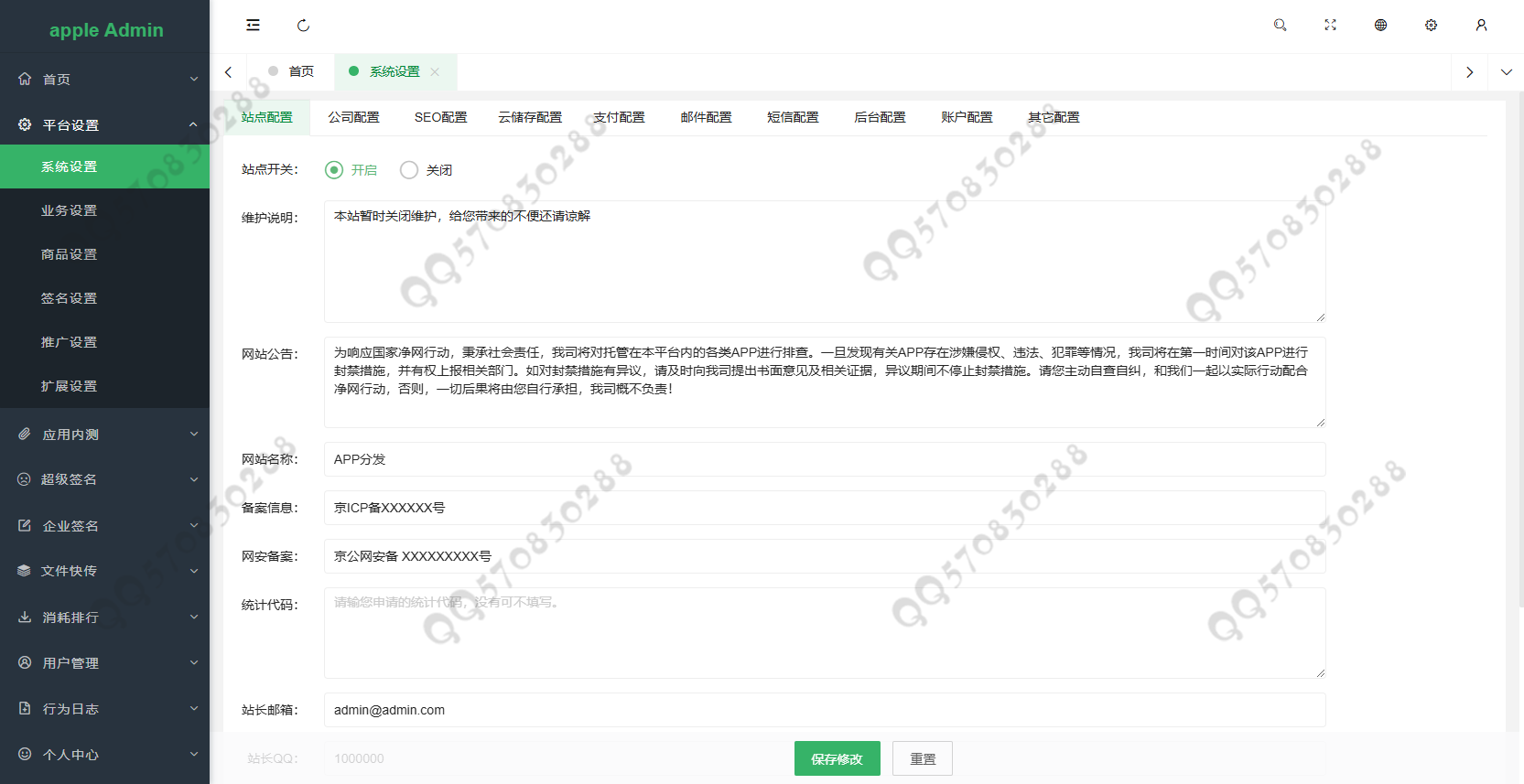This screenshot has width=1524, height=784.
Task: Click the refresh page icon
Action: pyautogui.click(x=303, y=26)
